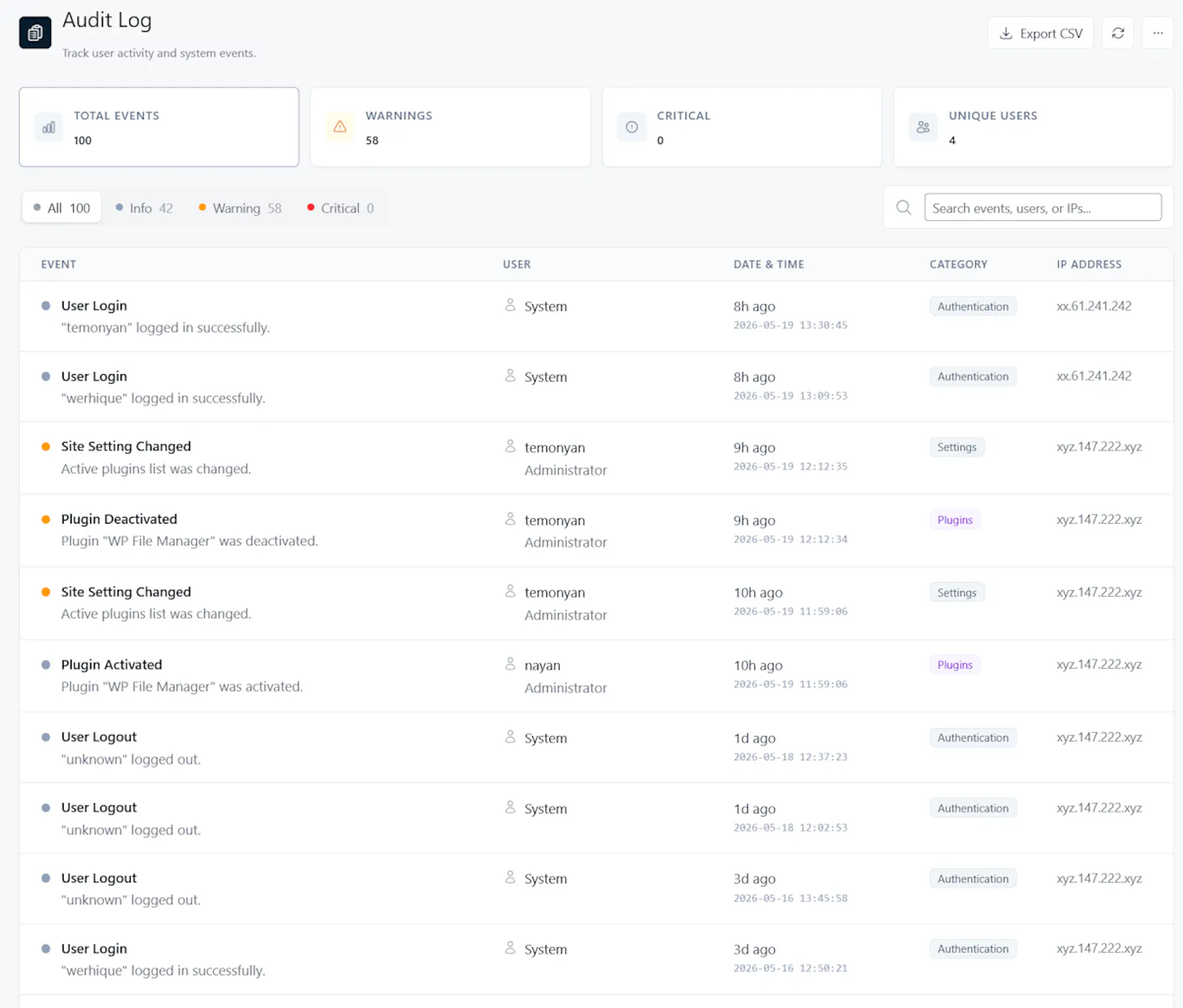Image resolution: width=1183 pixels, height=1008 pixels.
Task: Click the user icon beside System at 13:30:45
Action: point(510,305)
